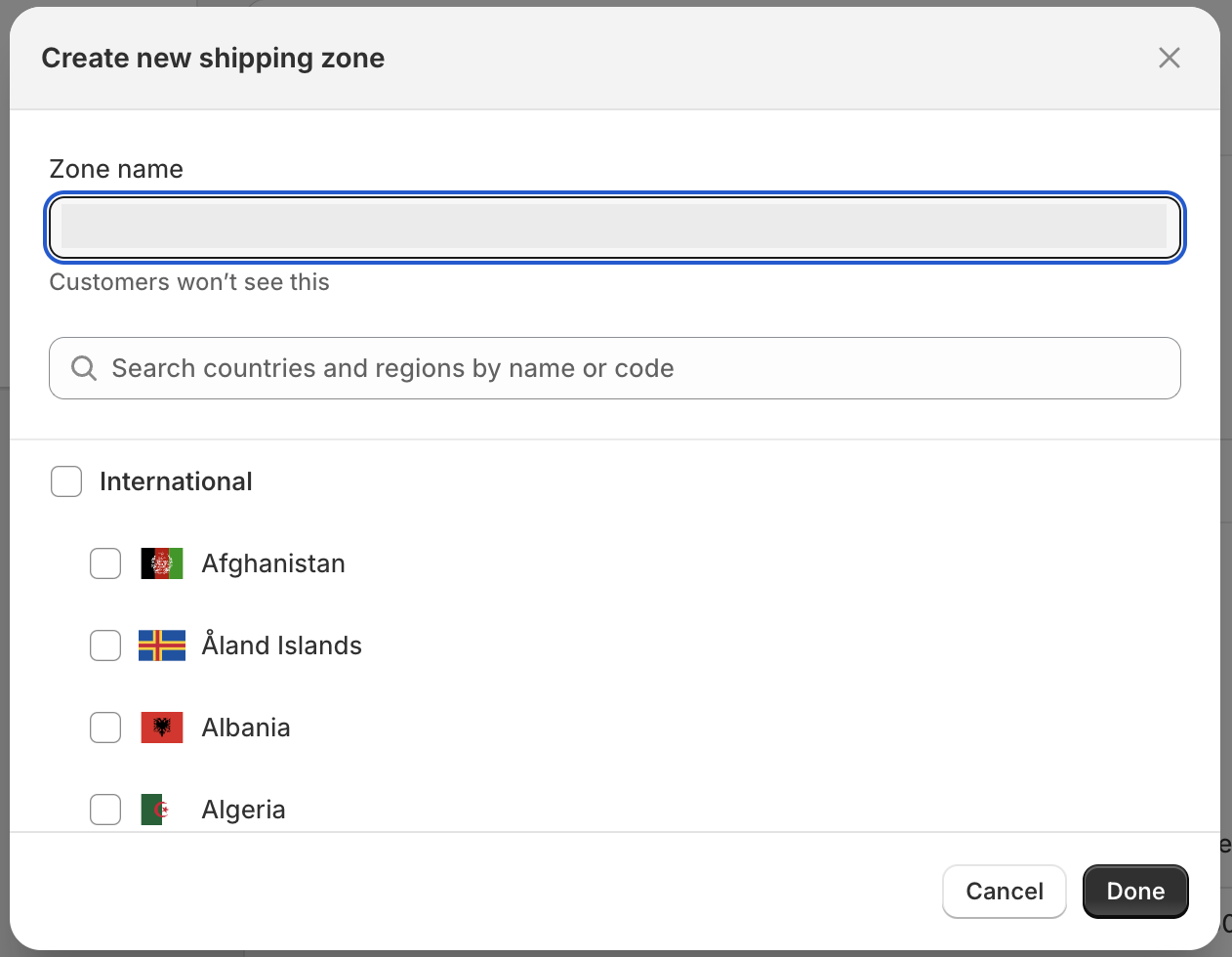Screen dimensions: 1232x957
Task: Enable the Albania checkbox
Action: coord(105,728)
